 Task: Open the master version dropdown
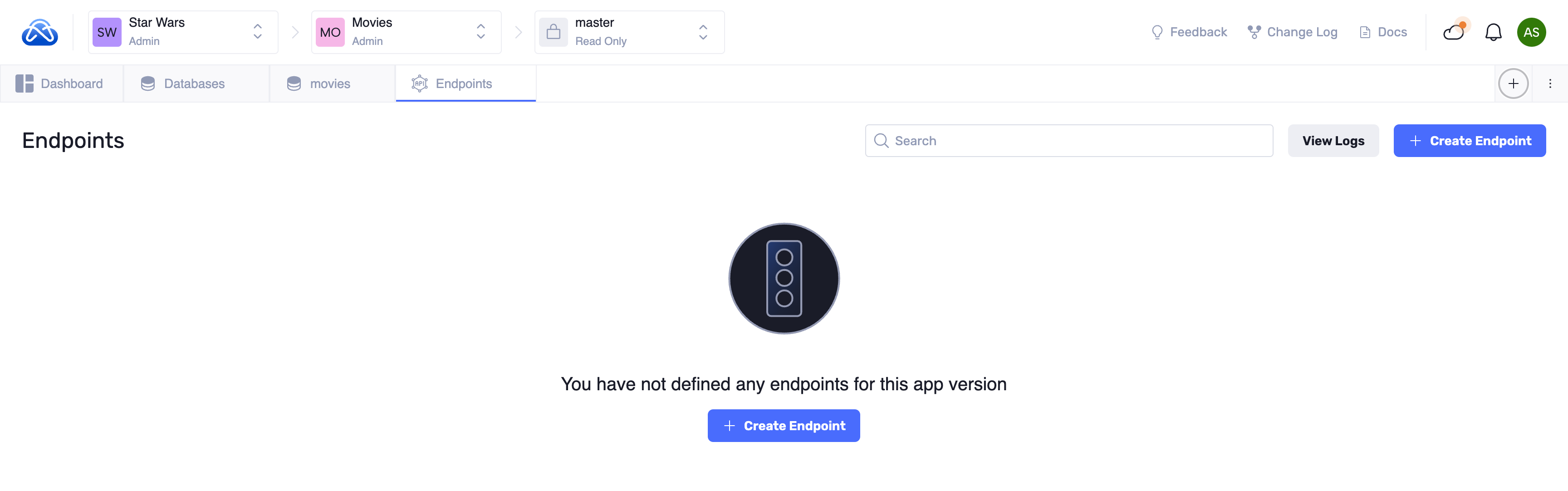tap(703, 32)
